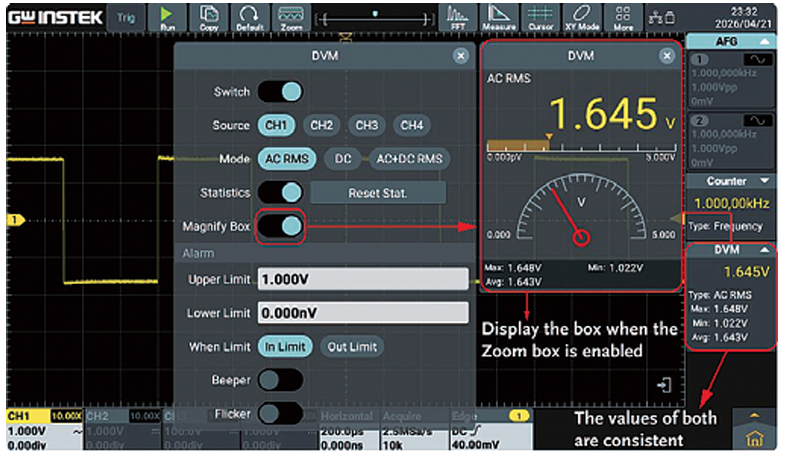The height and width of the screenshot is (456, 785).
Task: Click Type: Frequency in Counter panel
Action: click(x=725, y=226)
